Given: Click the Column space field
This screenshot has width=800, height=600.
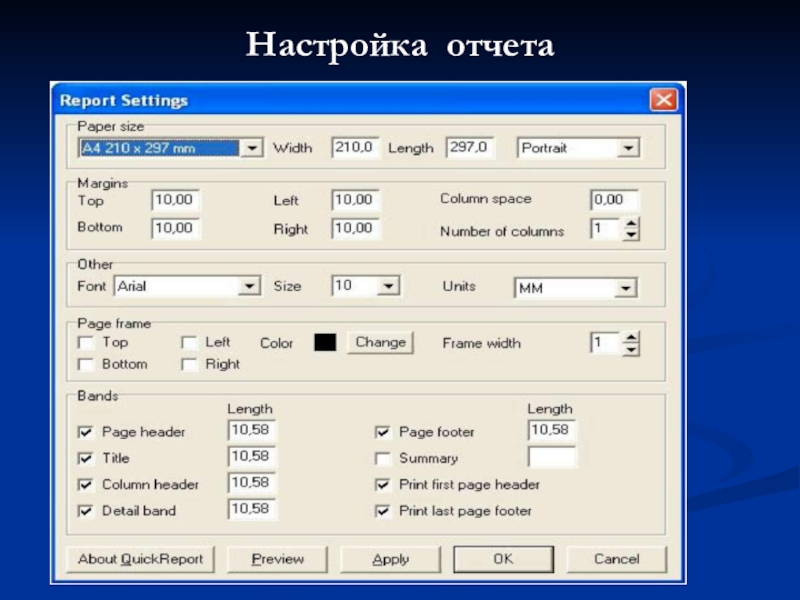Looking at the screenshot, I should pos(614,199).
